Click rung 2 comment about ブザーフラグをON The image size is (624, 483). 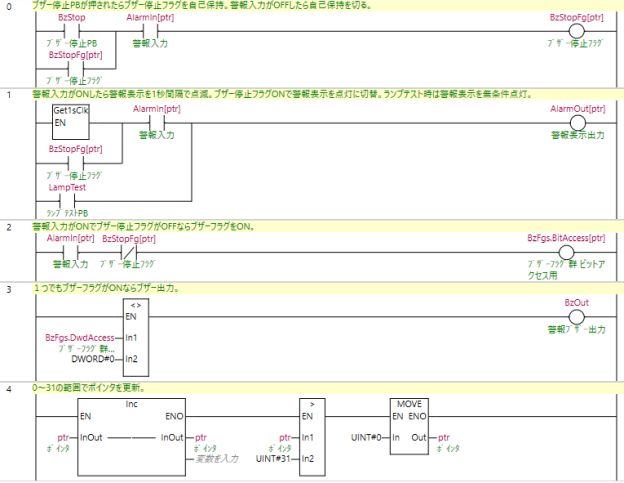tap(143, 227)
